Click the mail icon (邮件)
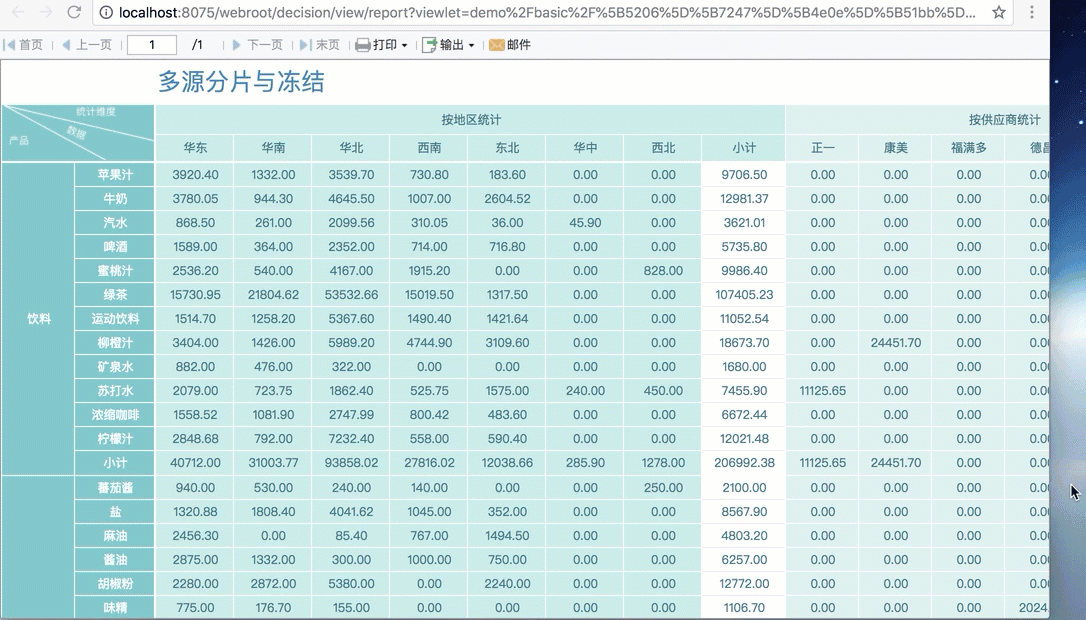Viewport: 1086px width, 620px height. (x=496, y=45)
